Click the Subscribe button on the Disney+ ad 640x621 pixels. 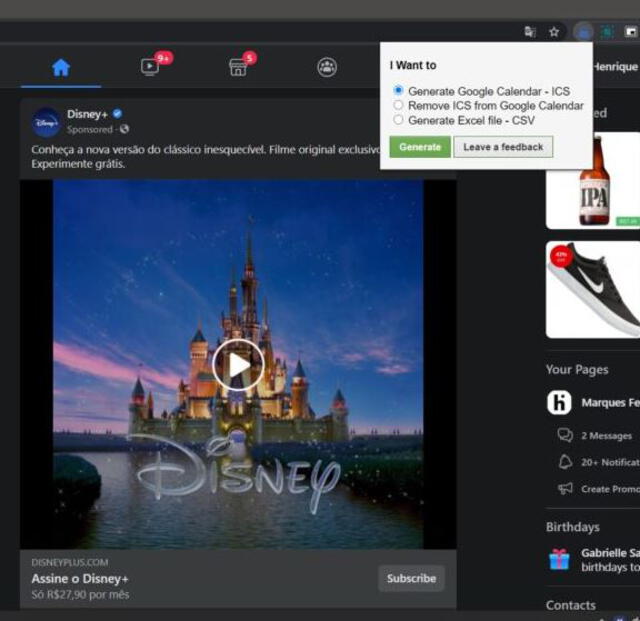click(411, 578)
